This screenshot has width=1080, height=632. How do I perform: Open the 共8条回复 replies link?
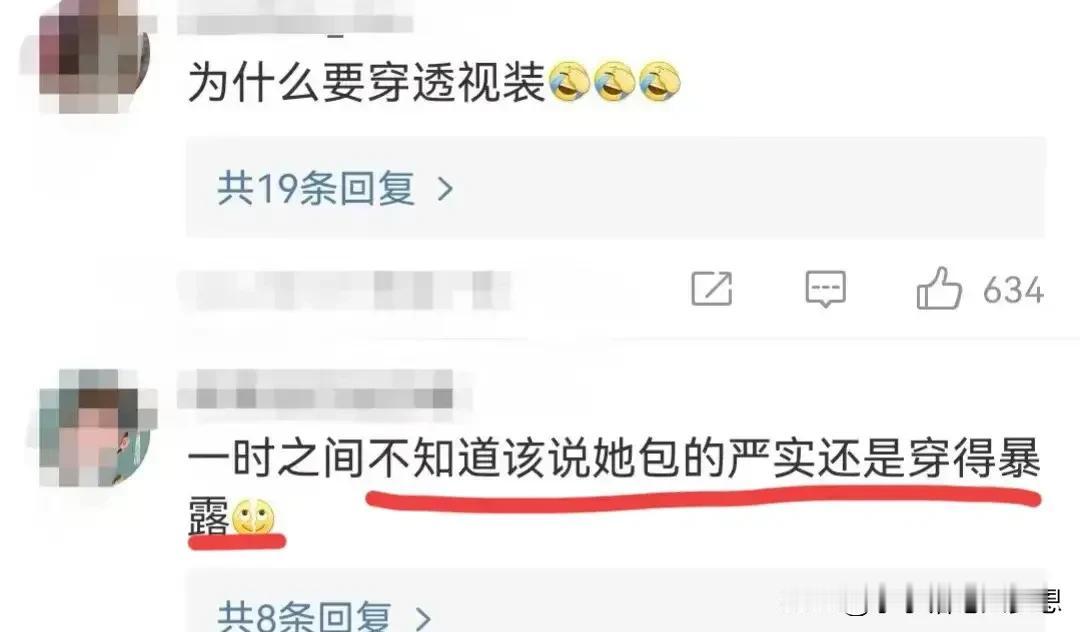[x=304, y=615]
